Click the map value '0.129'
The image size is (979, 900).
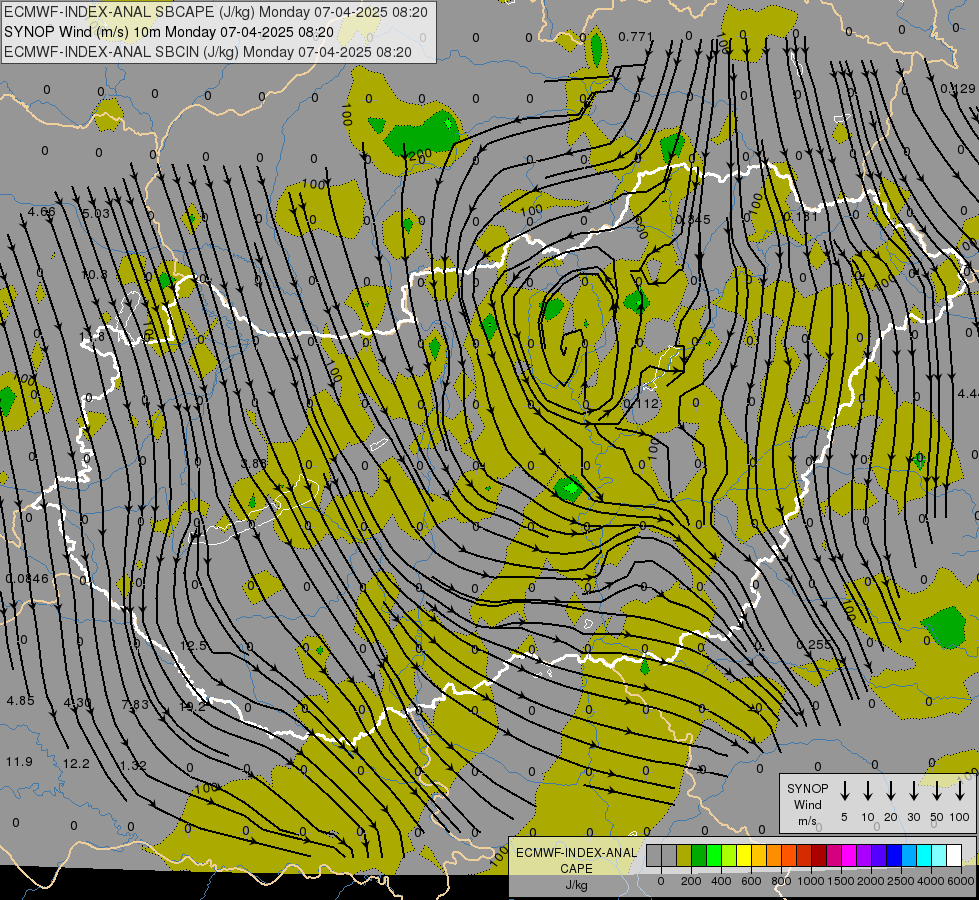coord(958,89)
